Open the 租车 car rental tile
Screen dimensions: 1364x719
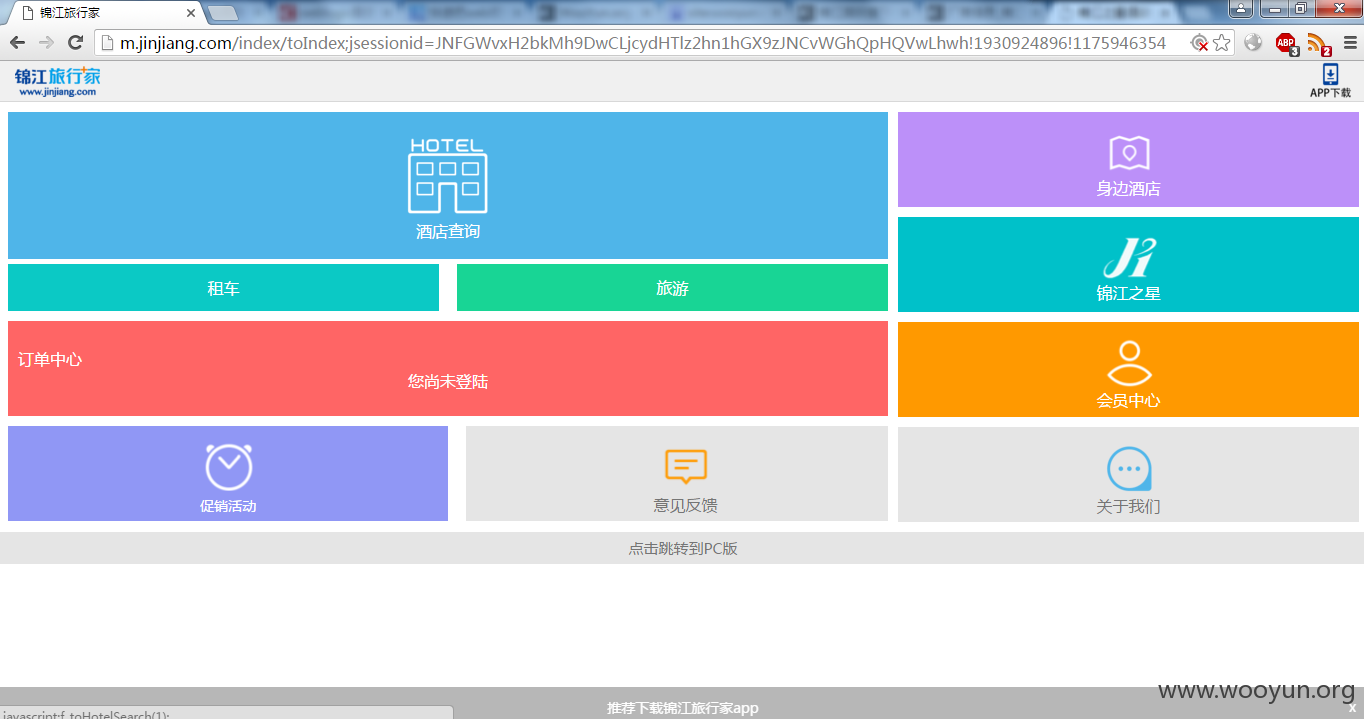pyautogui.click(x=223, y=288)
